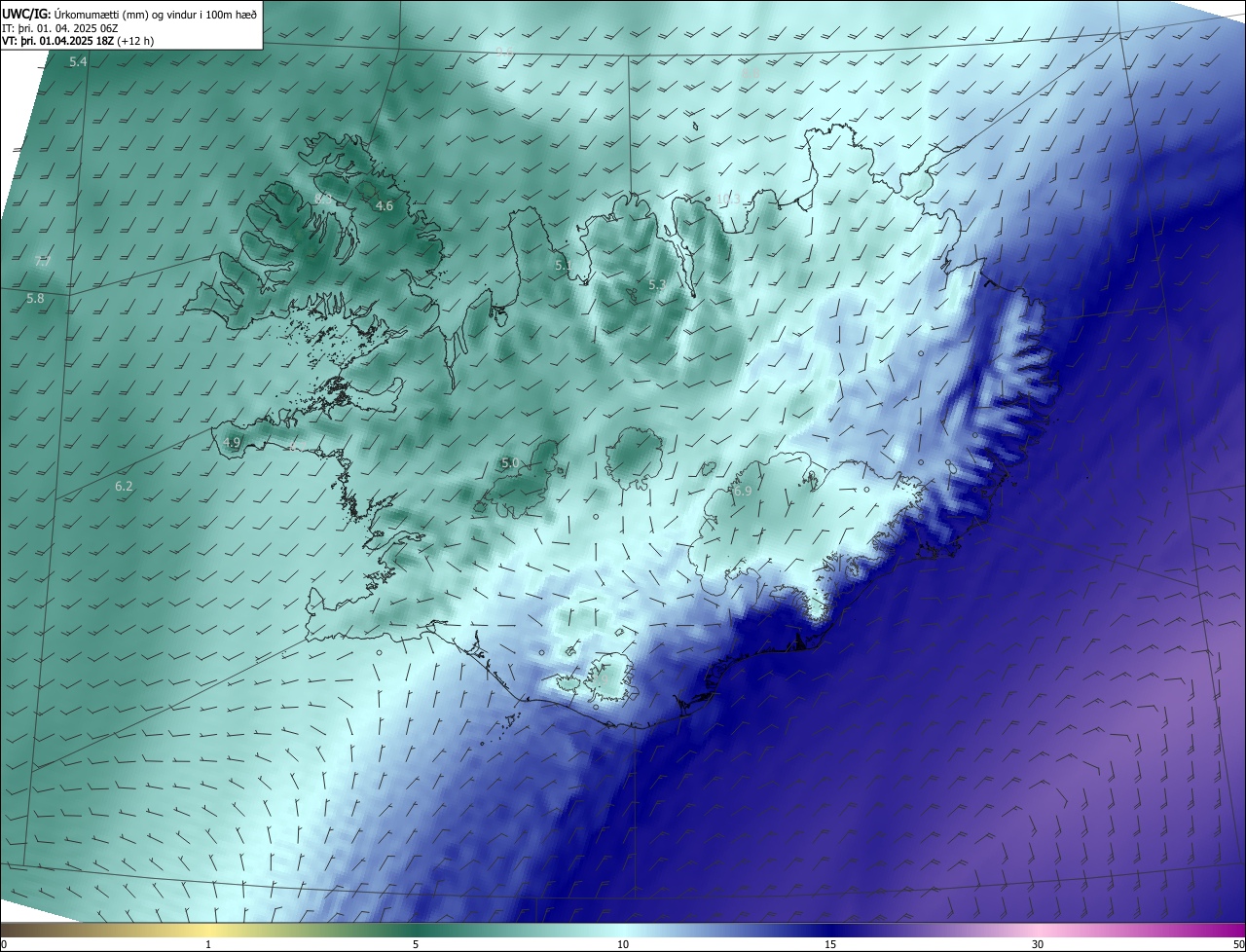Click the 5.1 value on the map
The width and height of the screenshot is (1246, 952).
[564, 266]
